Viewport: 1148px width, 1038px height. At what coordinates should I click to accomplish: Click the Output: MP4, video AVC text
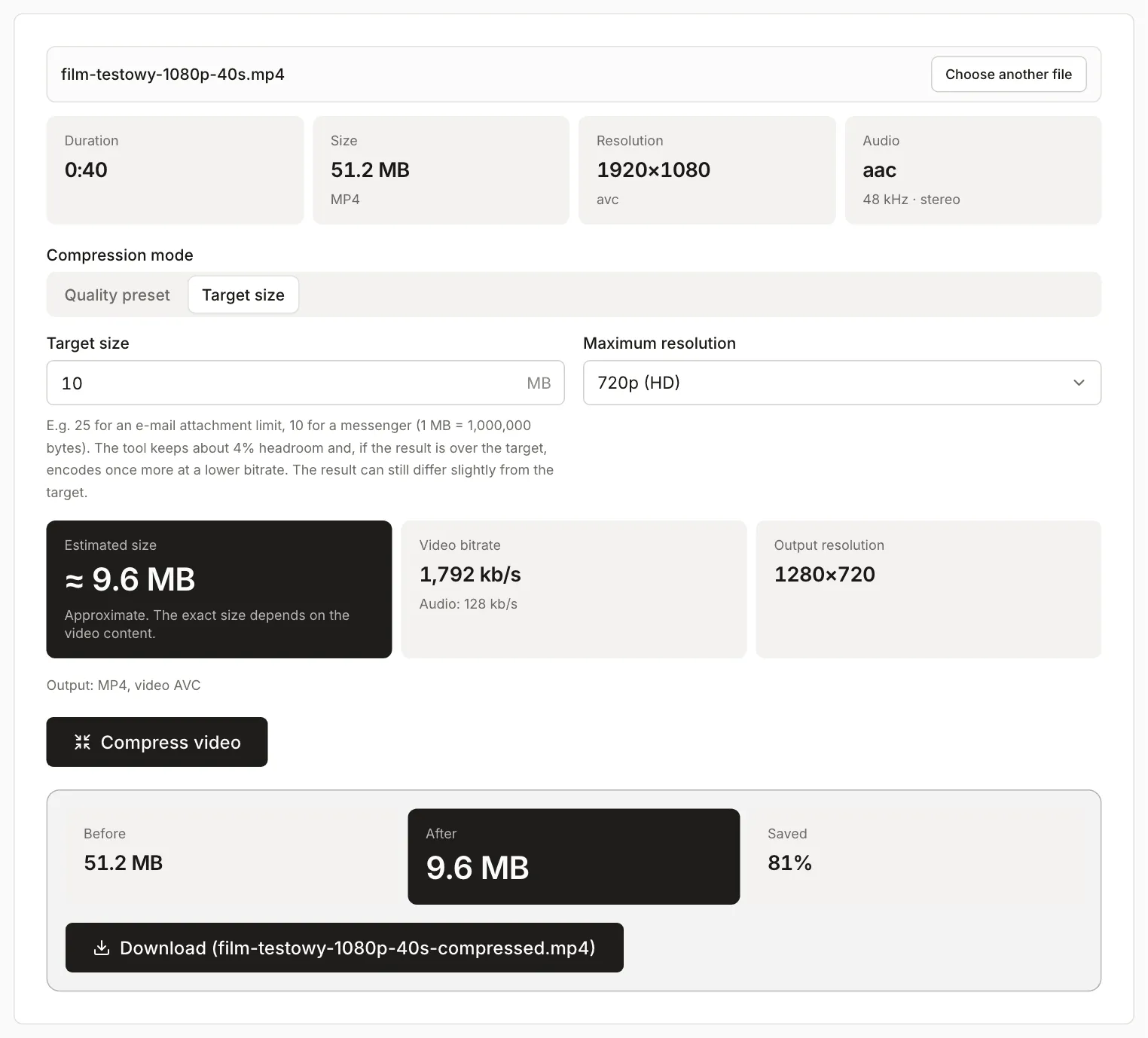click(124, 685)
